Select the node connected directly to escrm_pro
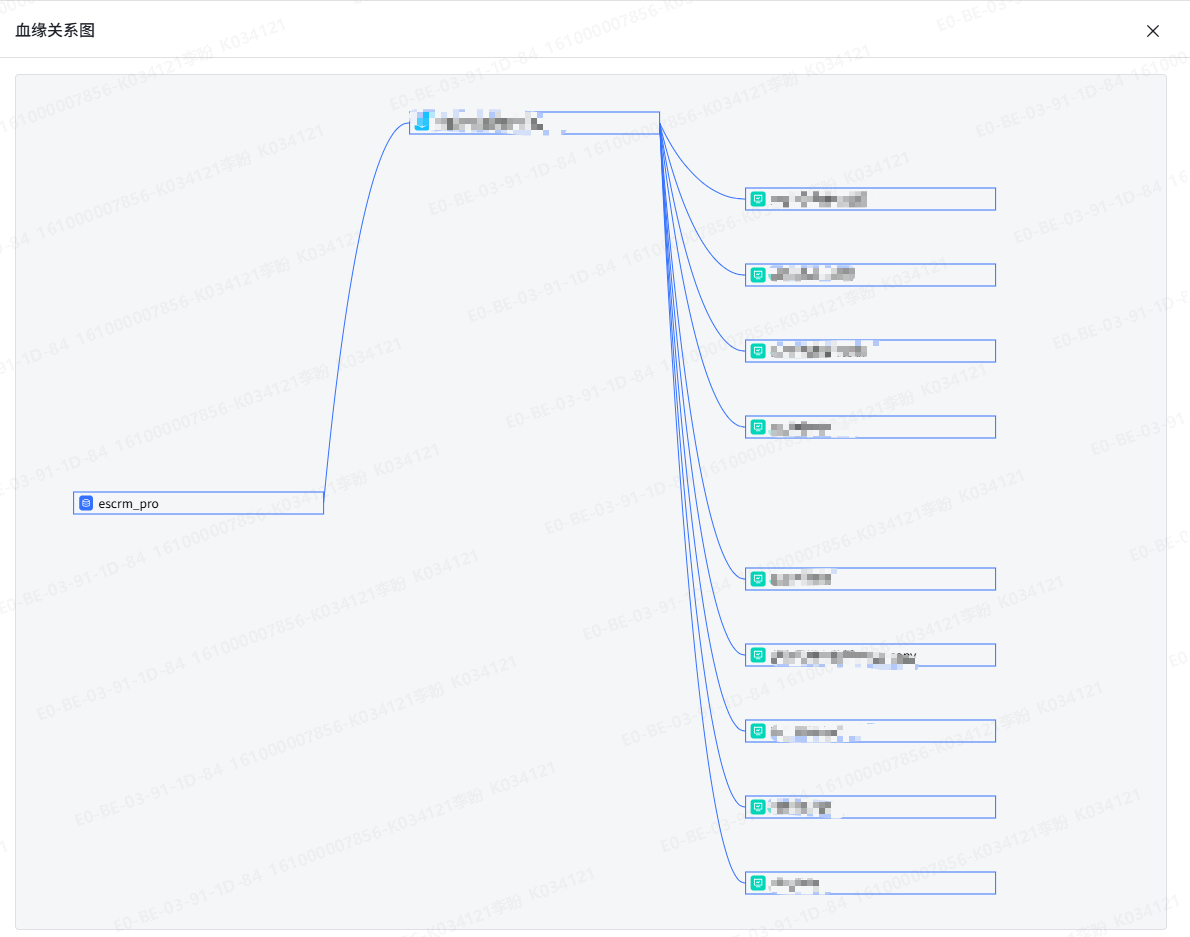This screenshot has width=1190, height=937. point(534,123)
